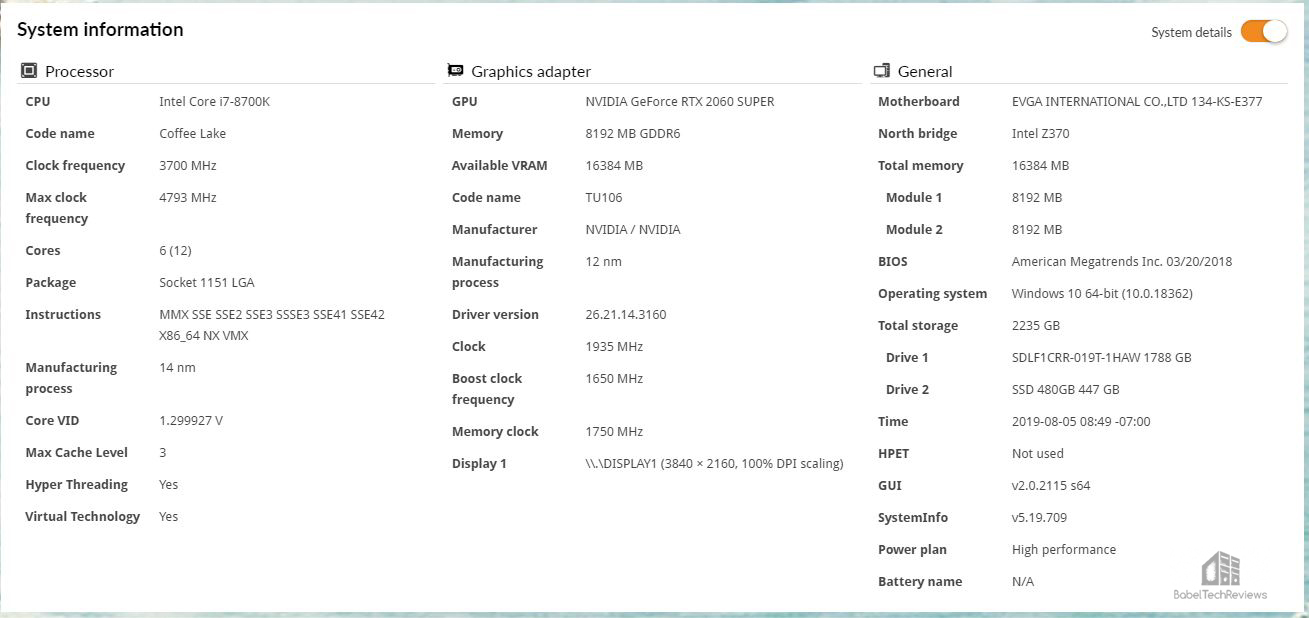This screenshot has width=1309, height=618.
Task: Select 'Windows 10 64-bit (10.0.18362)' value
Action: coord(1102,293)
